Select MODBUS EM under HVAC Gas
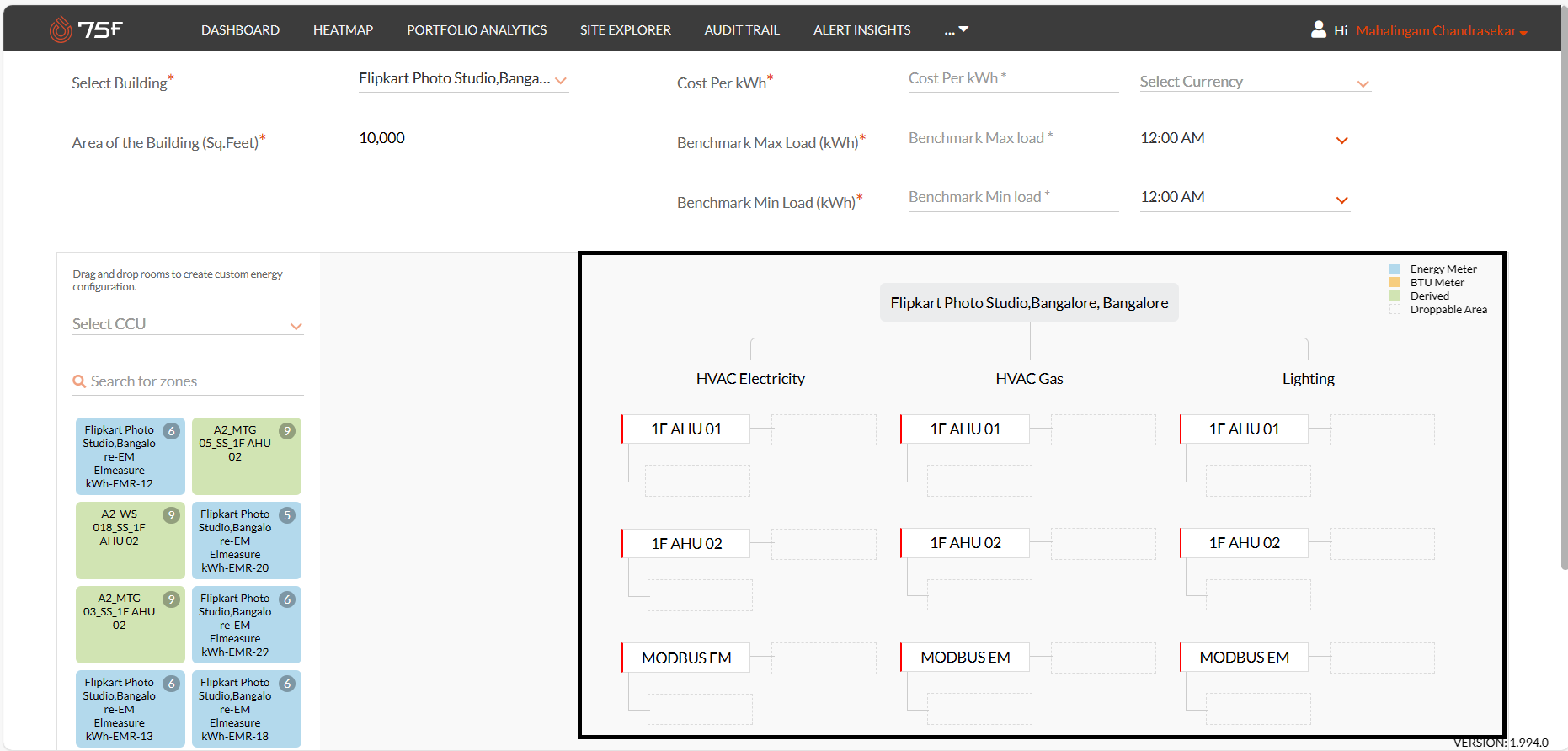The image size is (1568, 751). click(x=965, y=658)
